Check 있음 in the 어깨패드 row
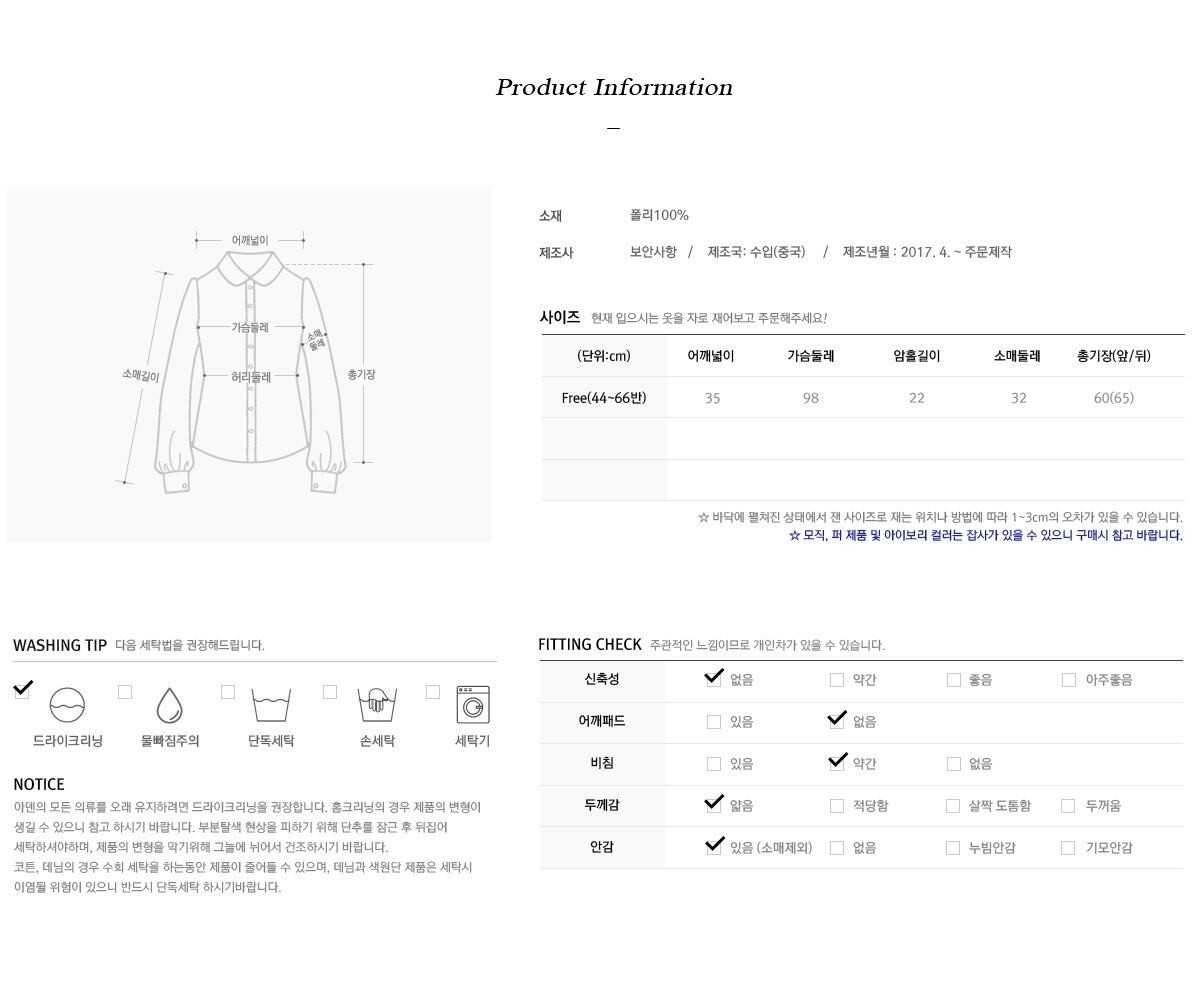Screen dimensions: 1200x1002 tap(714, 722)
